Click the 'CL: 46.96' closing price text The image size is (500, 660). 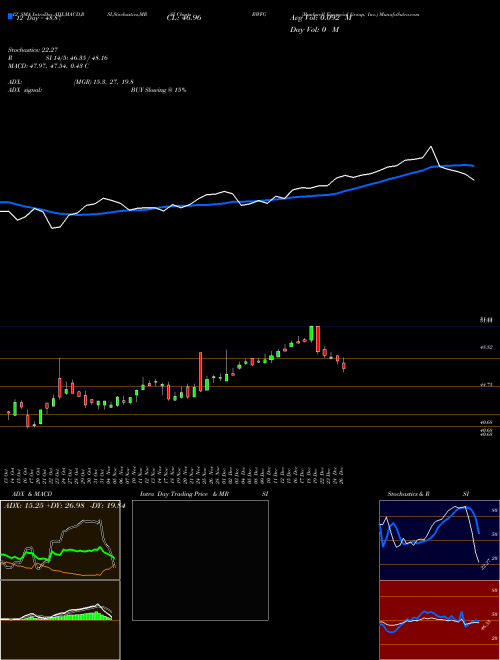[x=184, y=18]
